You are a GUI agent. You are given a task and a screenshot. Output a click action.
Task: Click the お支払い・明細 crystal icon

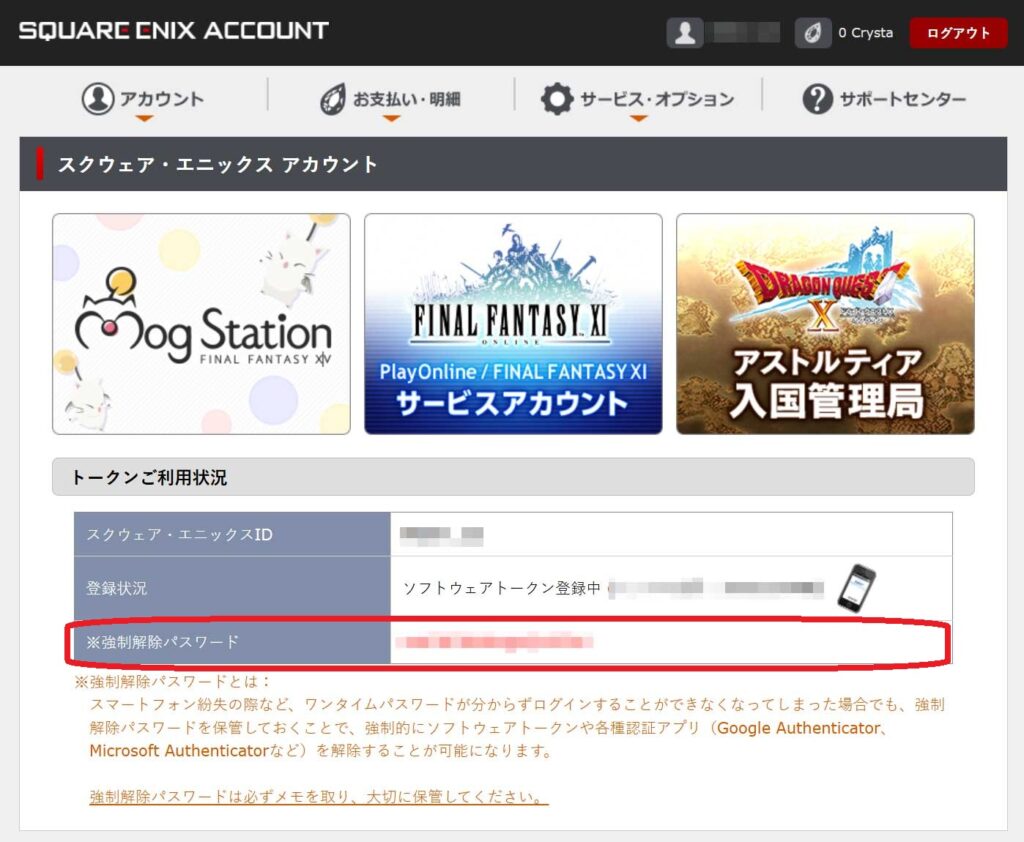(x=332, y=99)
